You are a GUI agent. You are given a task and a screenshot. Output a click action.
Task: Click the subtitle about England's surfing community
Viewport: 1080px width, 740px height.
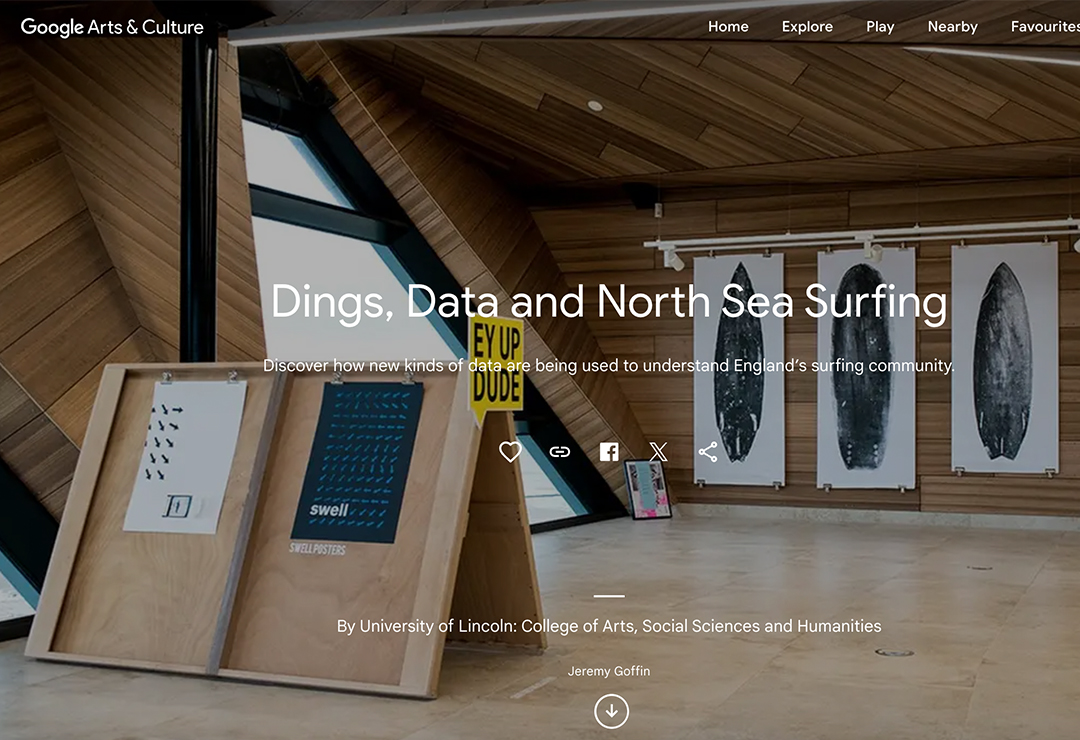click(x=609, y=366)
